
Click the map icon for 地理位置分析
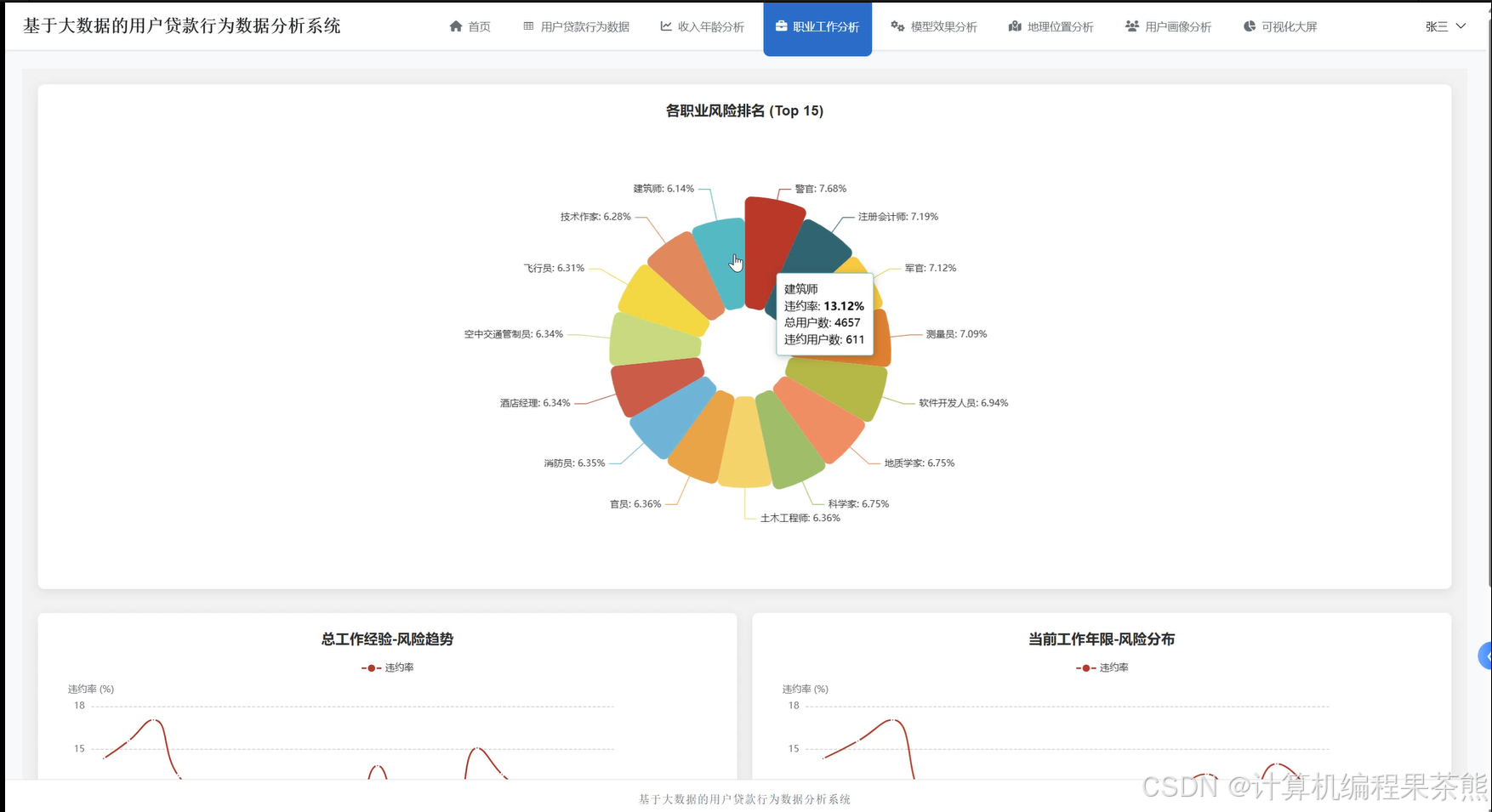[1015, 26]
